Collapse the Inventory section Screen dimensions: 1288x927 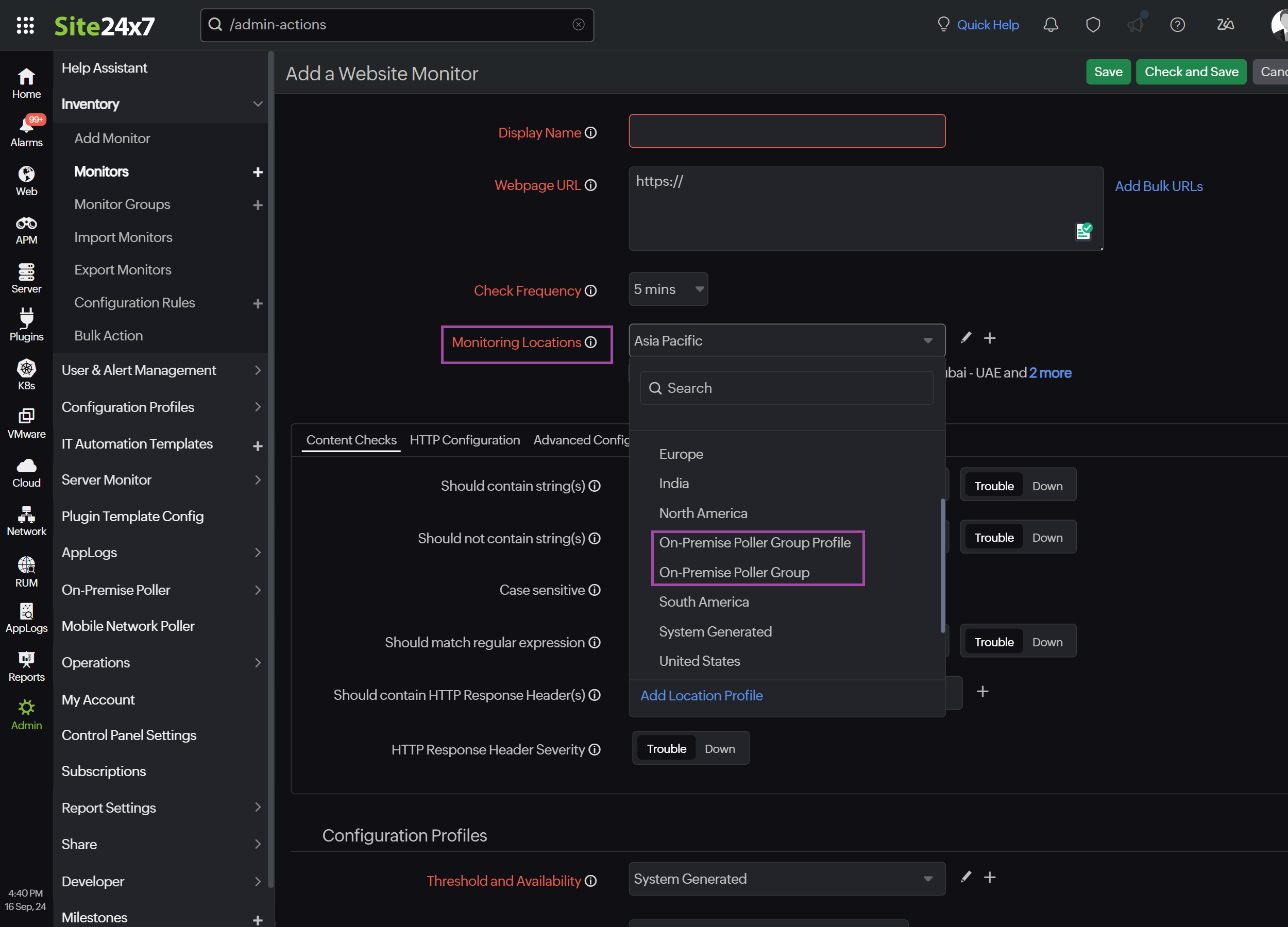point(259,104)
